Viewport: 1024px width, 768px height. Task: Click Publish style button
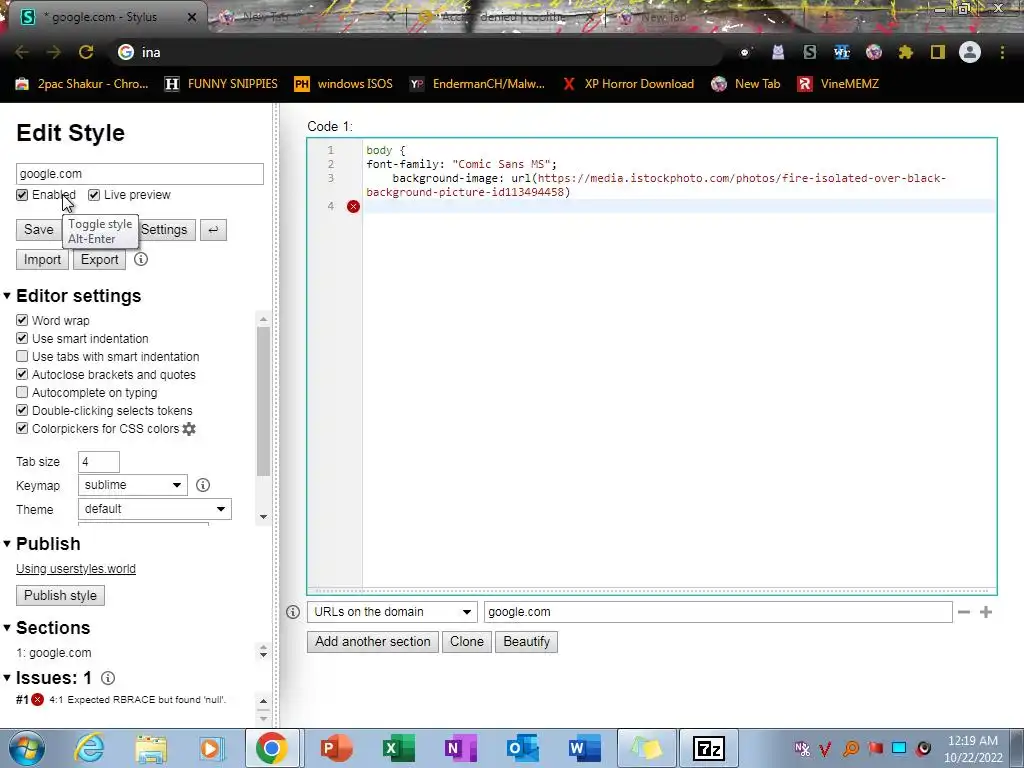(60, 596)
